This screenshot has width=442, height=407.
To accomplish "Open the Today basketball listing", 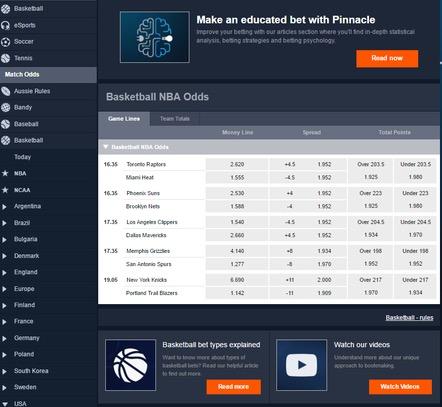I will [22, 157].
